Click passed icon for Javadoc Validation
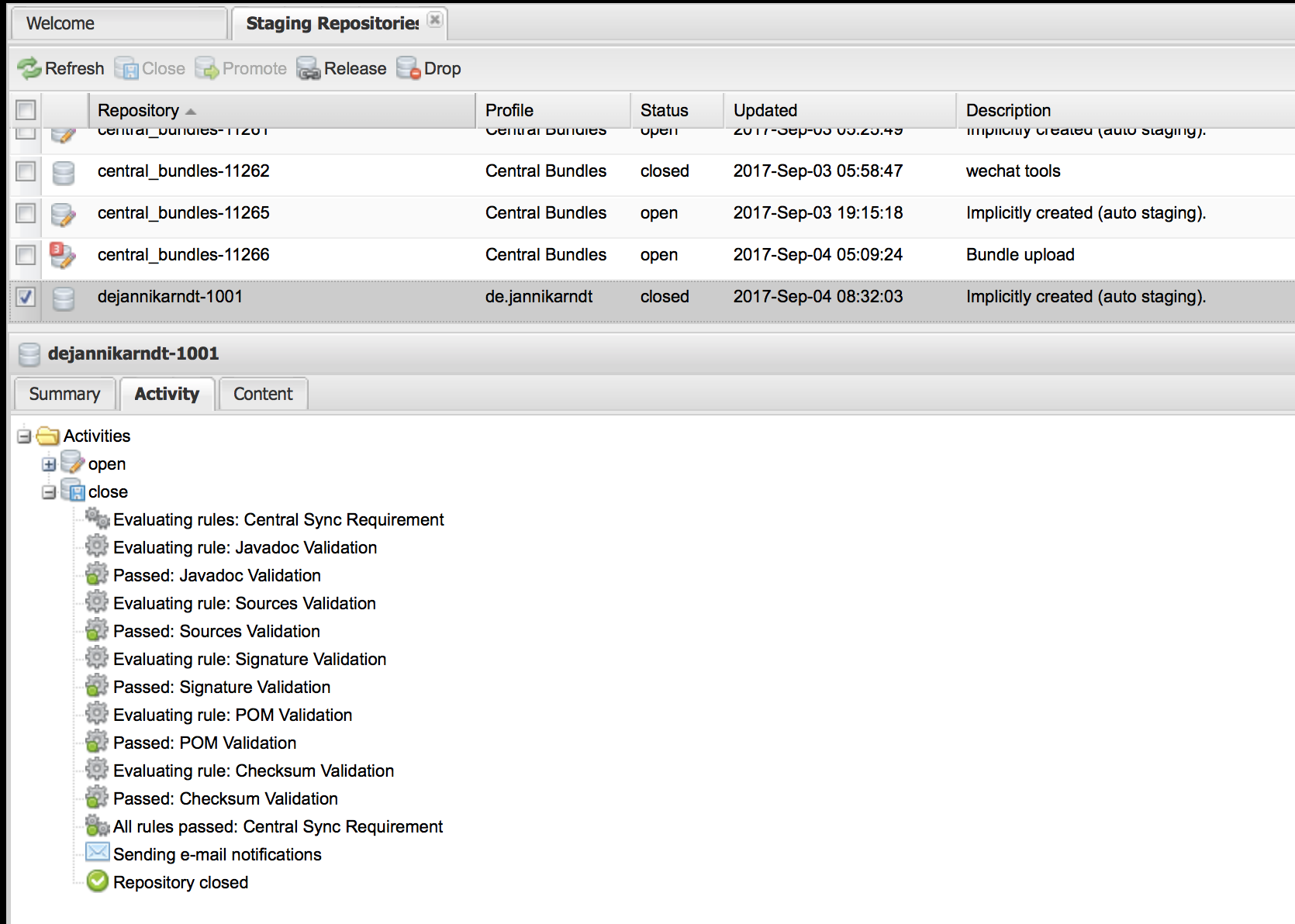 tap(97, 574)
